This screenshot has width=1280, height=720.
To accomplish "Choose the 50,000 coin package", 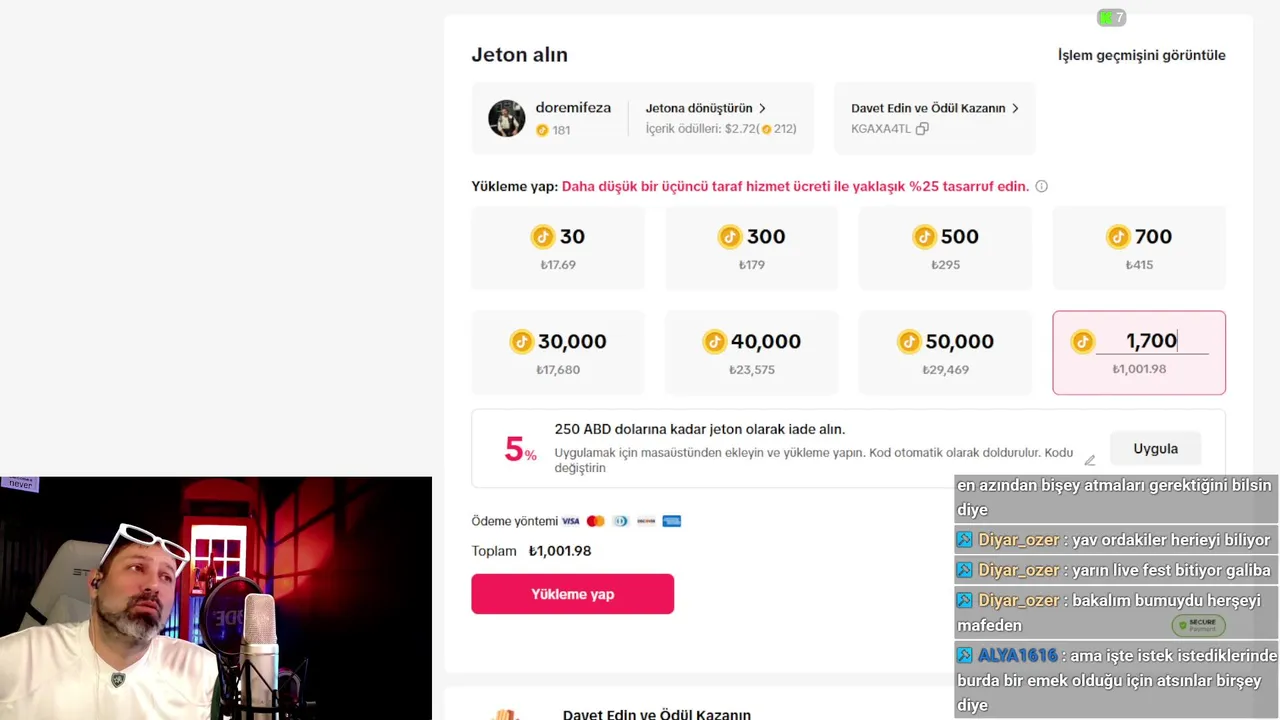I will coord(945,353).
